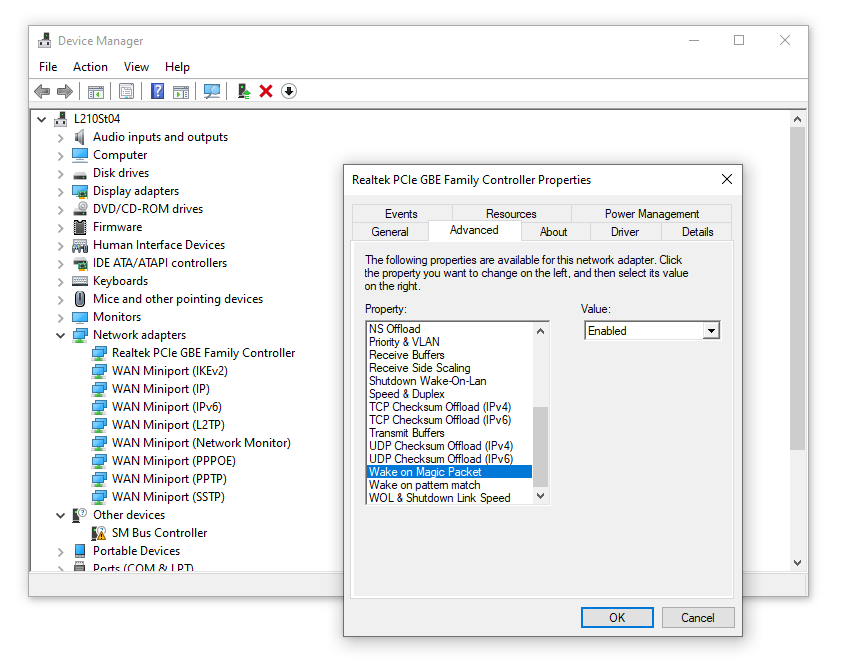Expand the Keyboards node

(x=60, y=281)
